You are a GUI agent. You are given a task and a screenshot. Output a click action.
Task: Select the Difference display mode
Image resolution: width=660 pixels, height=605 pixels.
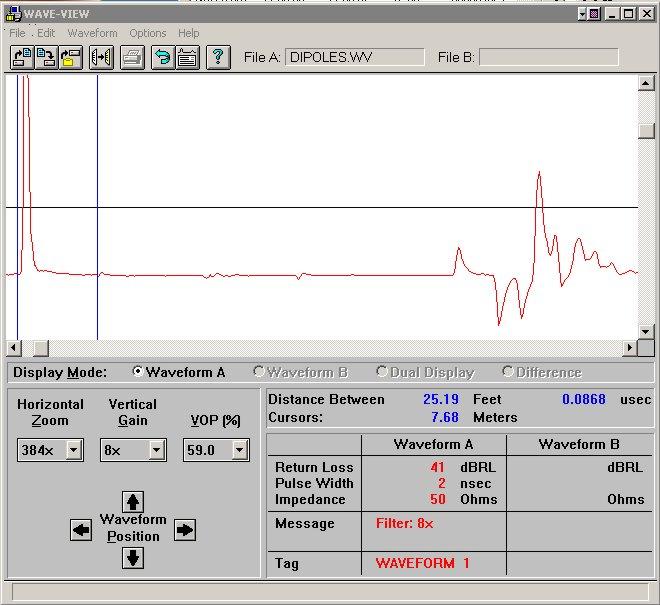(x=542, y=372)
